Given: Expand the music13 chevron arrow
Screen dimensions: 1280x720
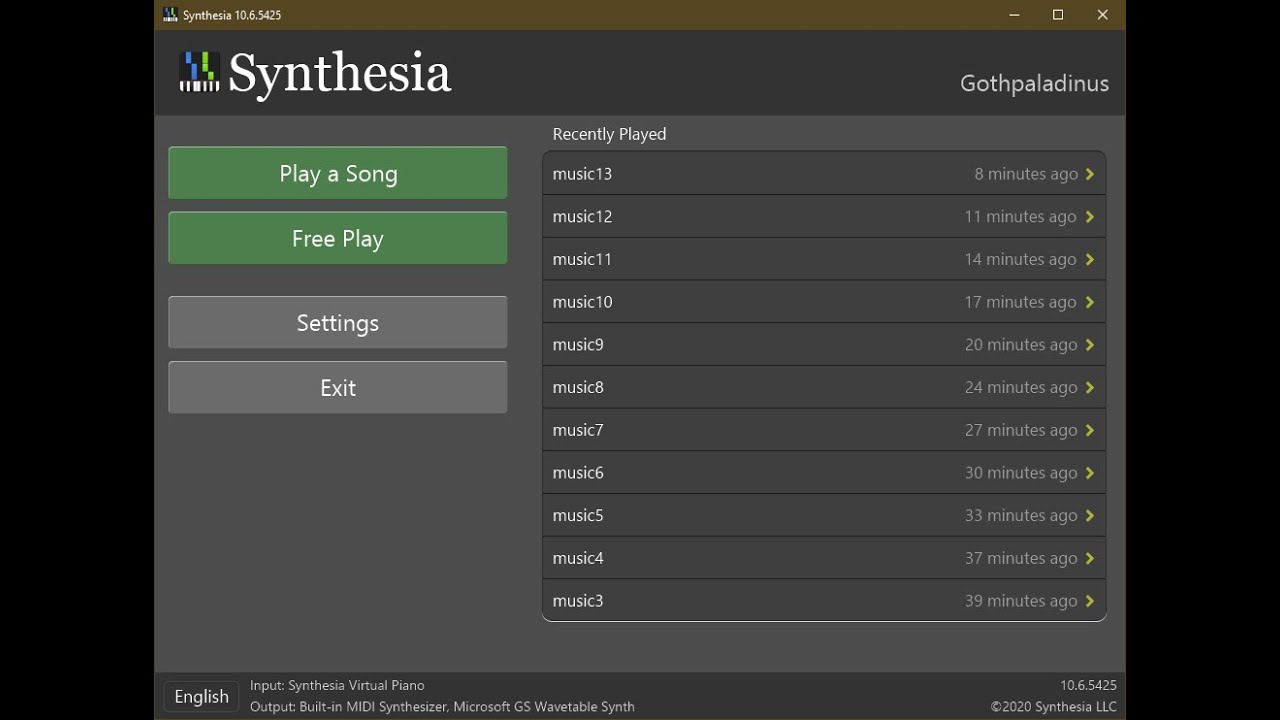Looking at the screenshot, I should pos(1090,174).
